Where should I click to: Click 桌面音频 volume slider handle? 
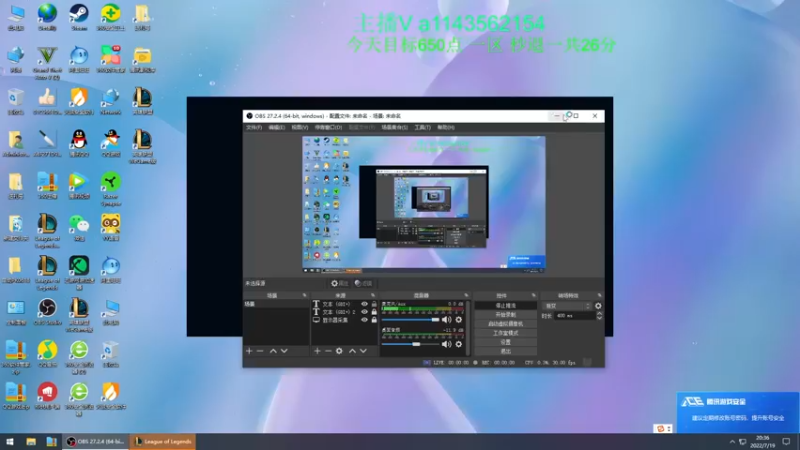(416, 344)
